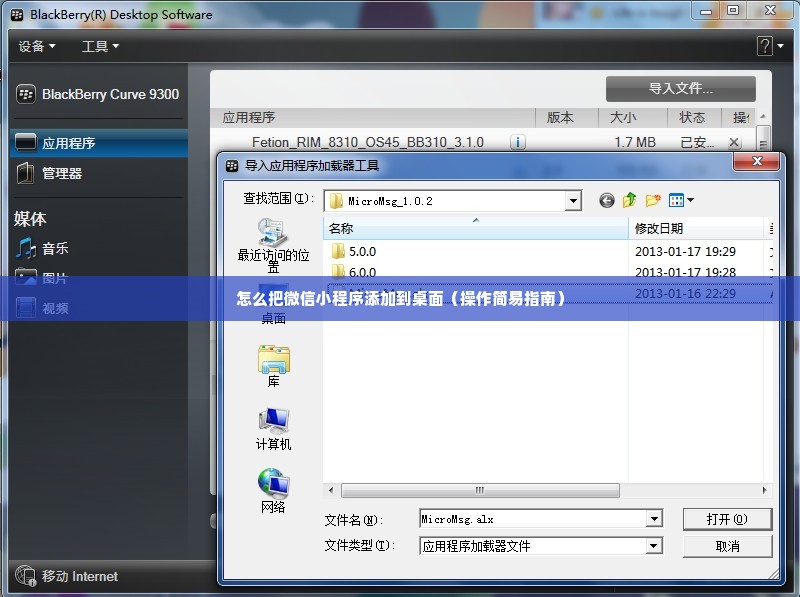Sort files by 修改日期 column

[698, 229]
